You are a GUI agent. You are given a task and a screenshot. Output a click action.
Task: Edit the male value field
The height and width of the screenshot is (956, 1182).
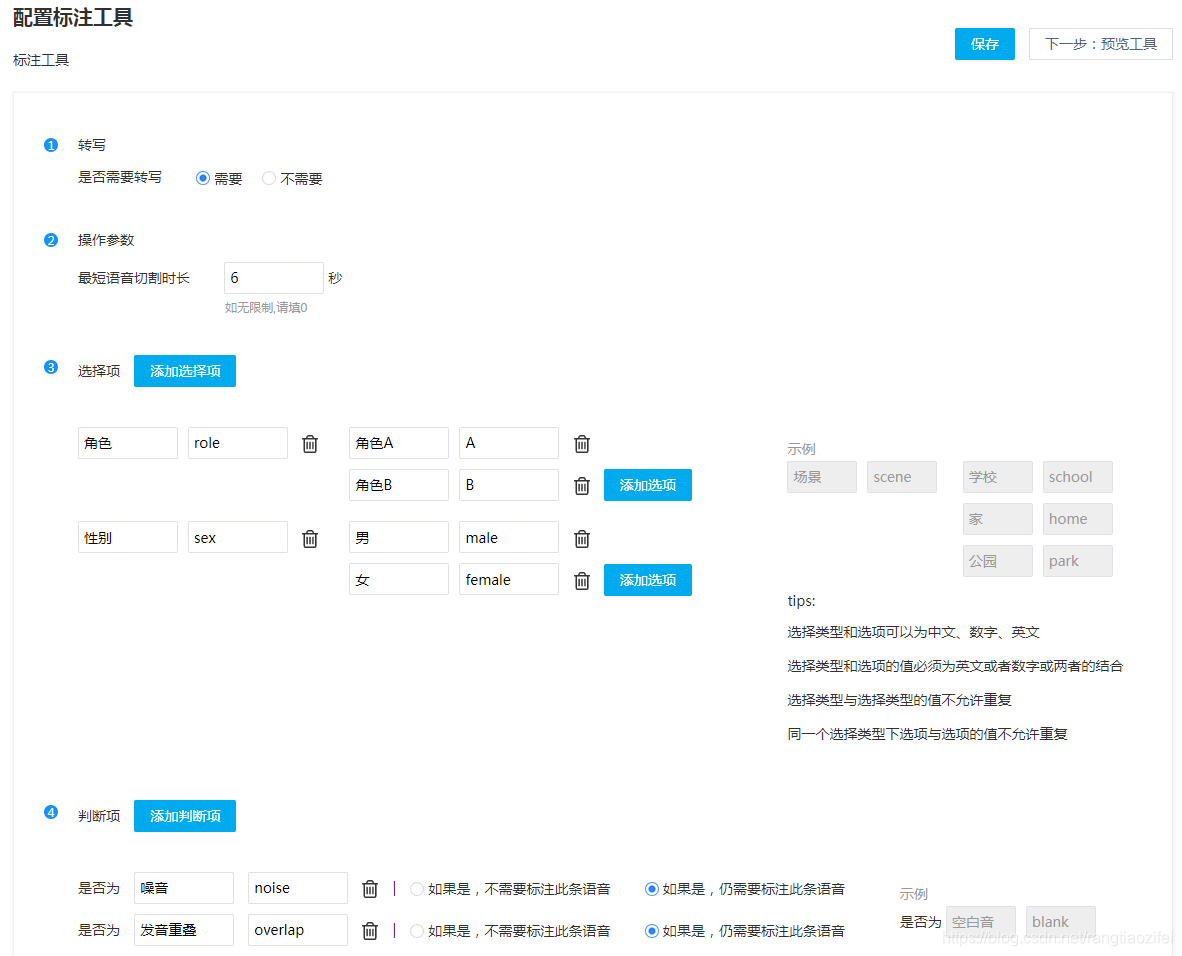(x=509, y=538)
